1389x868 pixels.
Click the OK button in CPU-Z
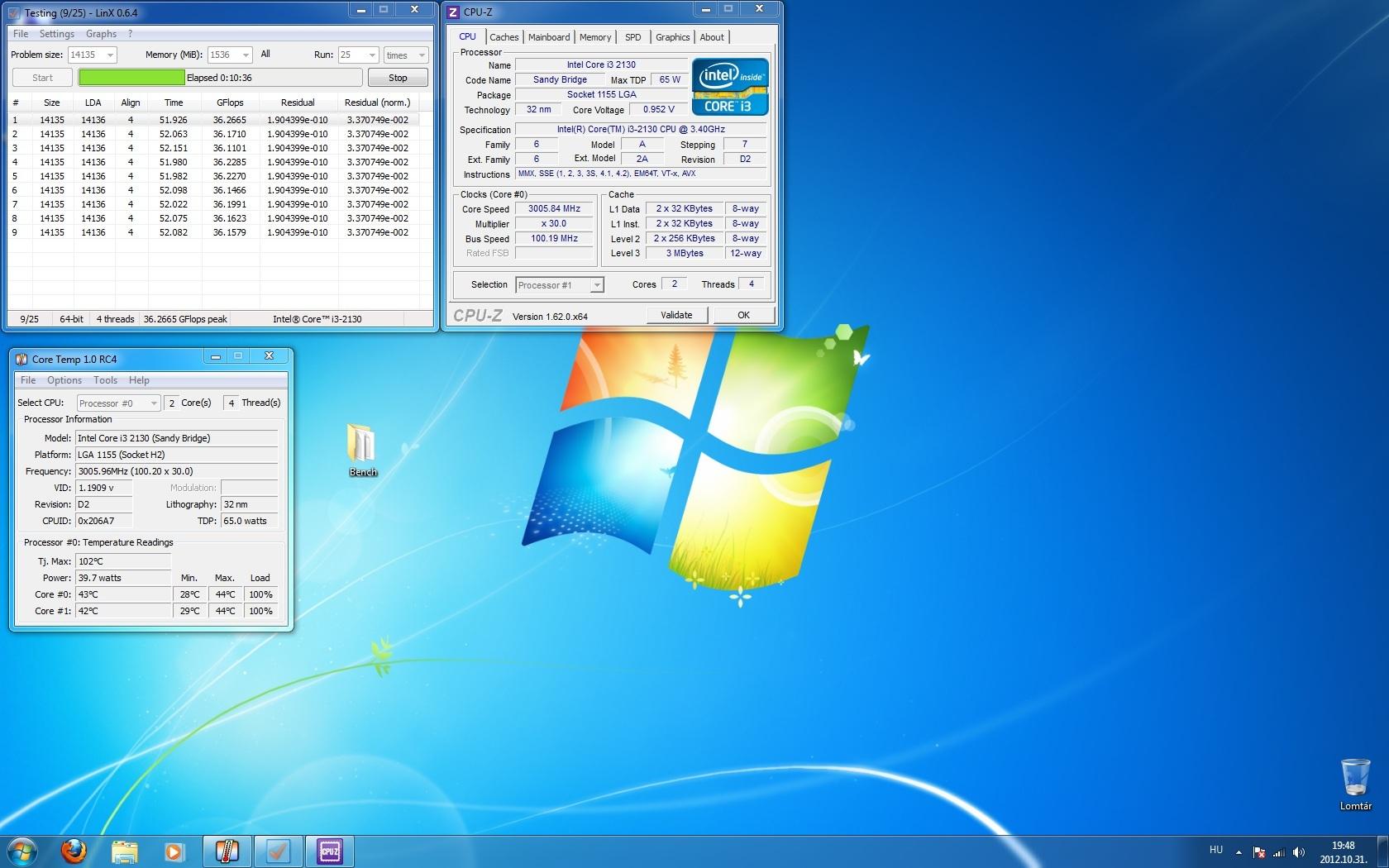point(743,315)
